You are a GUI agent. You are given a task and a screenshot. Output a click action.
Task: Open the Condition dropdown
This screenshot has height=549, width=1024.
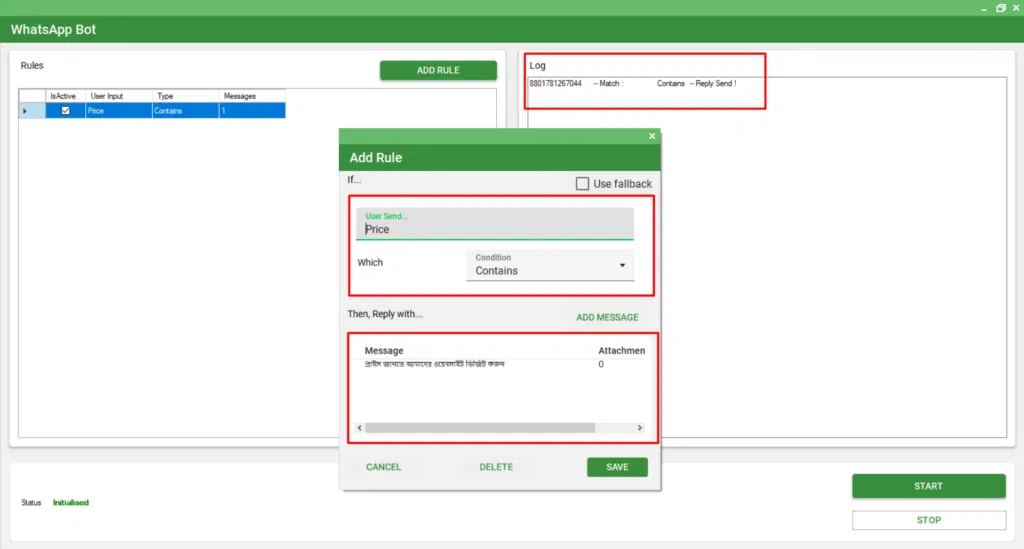[550, 265]
